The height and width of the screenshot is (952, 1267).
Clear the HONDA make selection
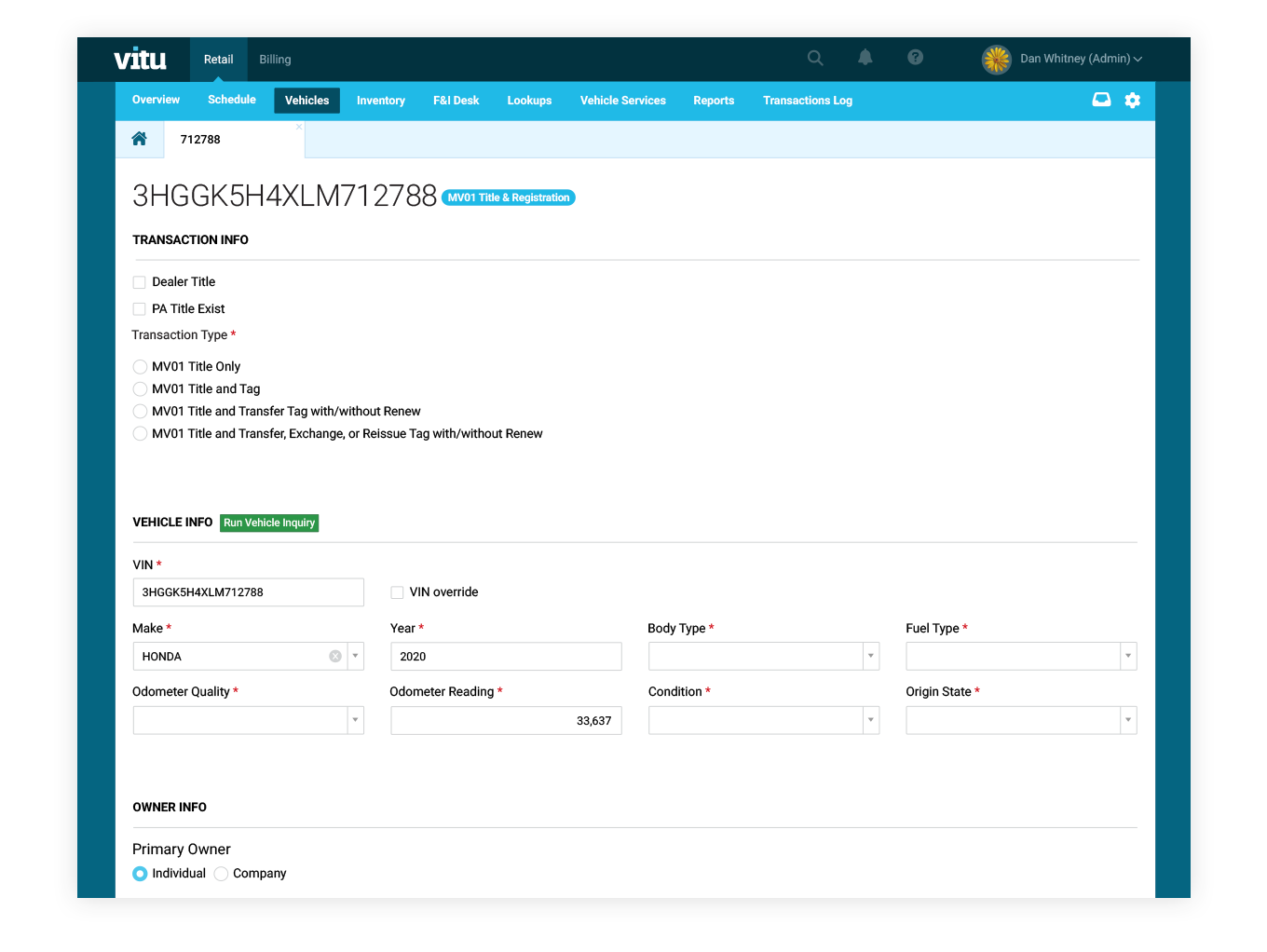[x=335, y=657]
